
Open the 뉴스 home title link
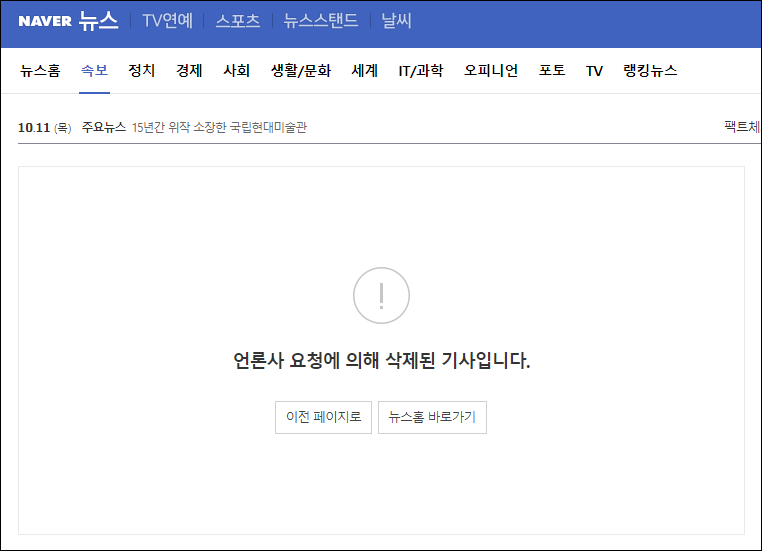98,21
